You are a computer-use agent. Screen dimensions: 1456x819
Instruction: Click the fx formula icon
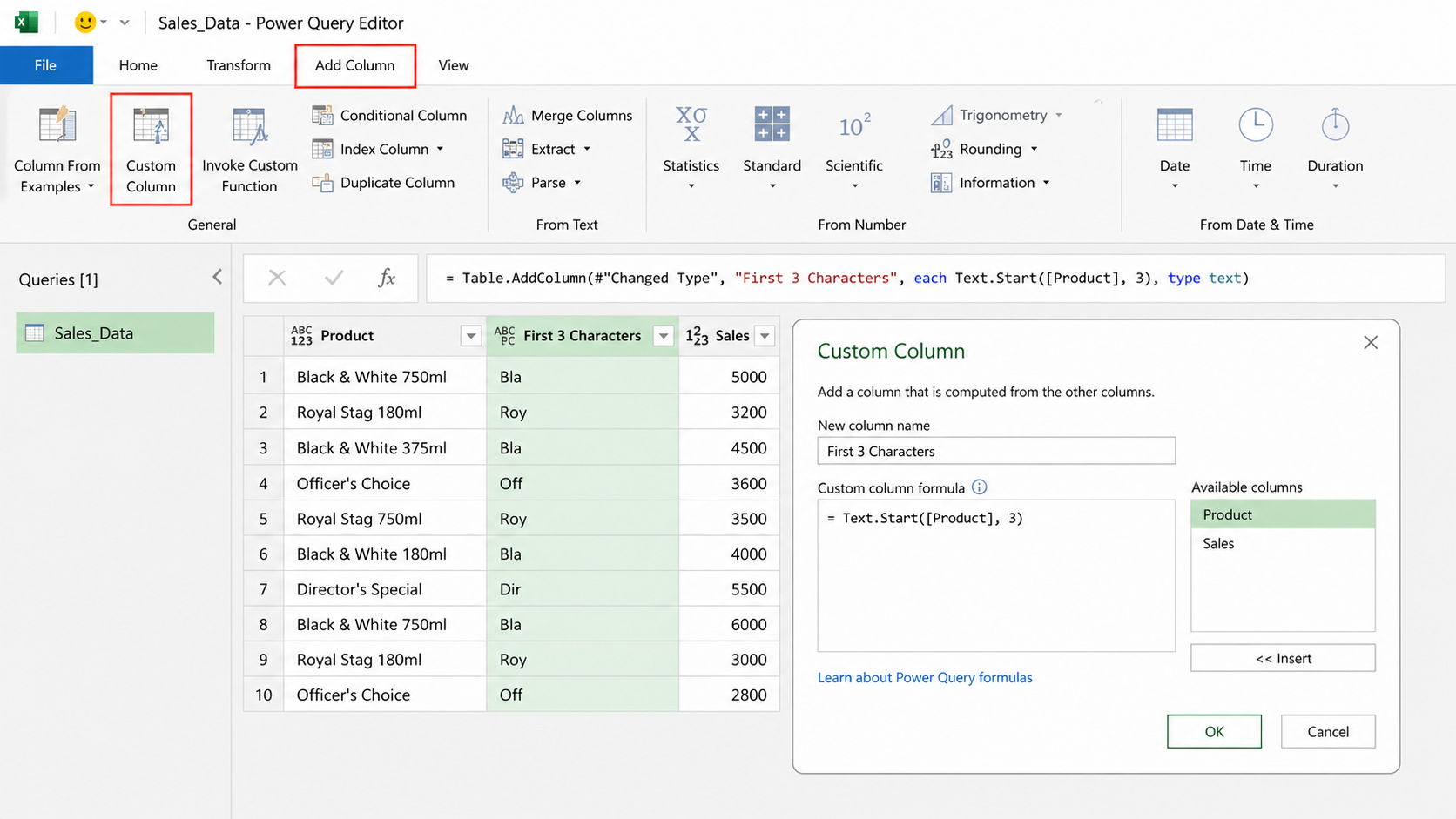[387, 278]
